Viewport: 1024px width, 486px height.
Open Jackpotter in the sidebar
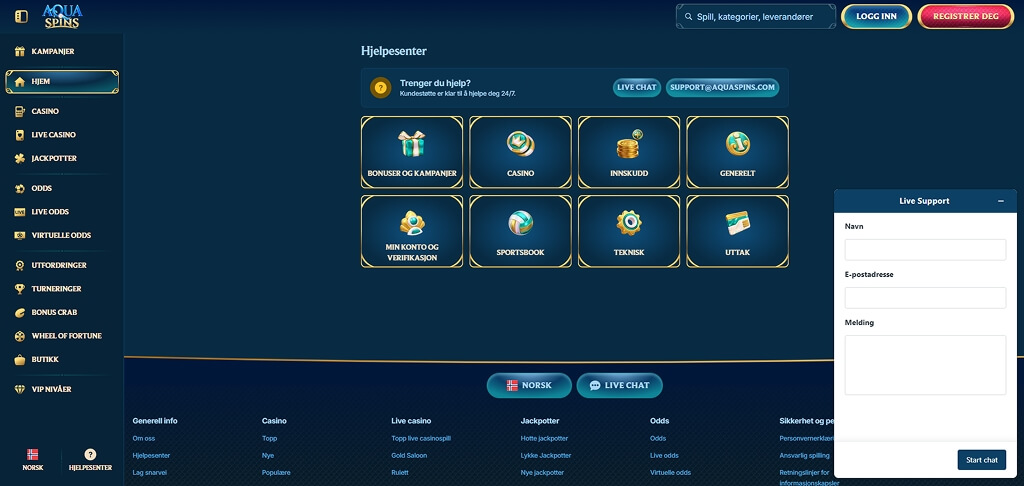(62, 158)
